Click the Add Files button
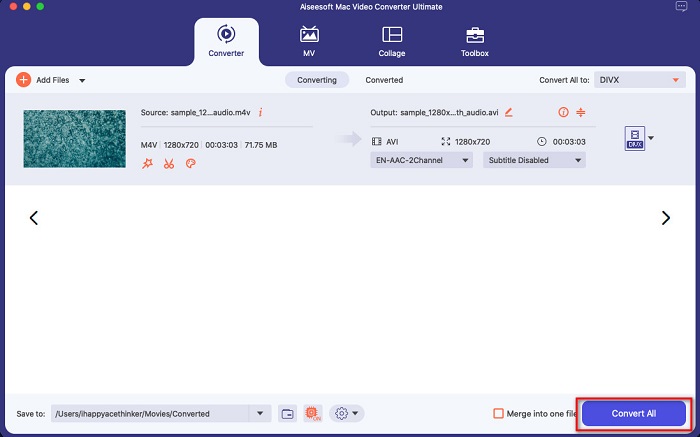The image size is (700, 437). [44, 79]
